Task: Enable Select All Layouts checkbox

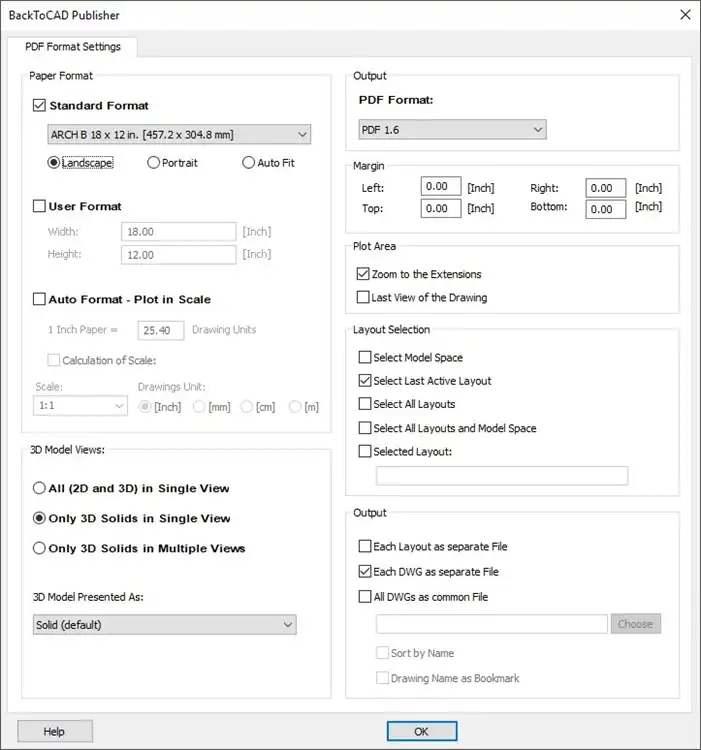Action: coord(365,404)
